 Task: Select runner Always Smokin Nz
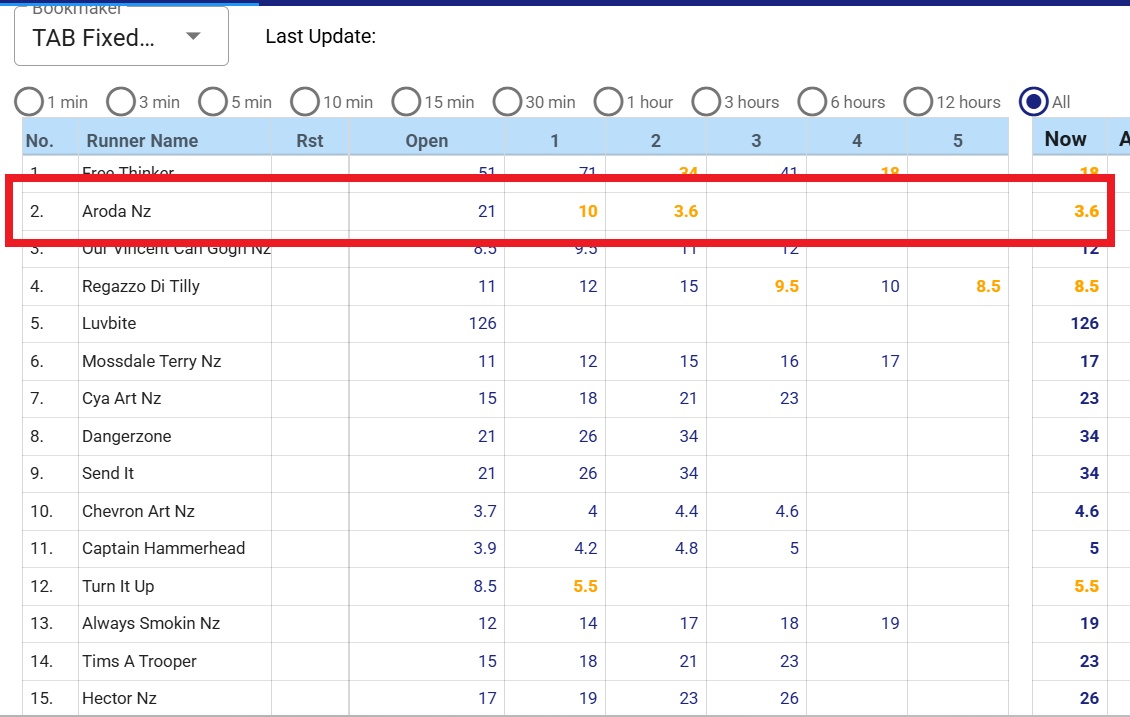point(151,623)
